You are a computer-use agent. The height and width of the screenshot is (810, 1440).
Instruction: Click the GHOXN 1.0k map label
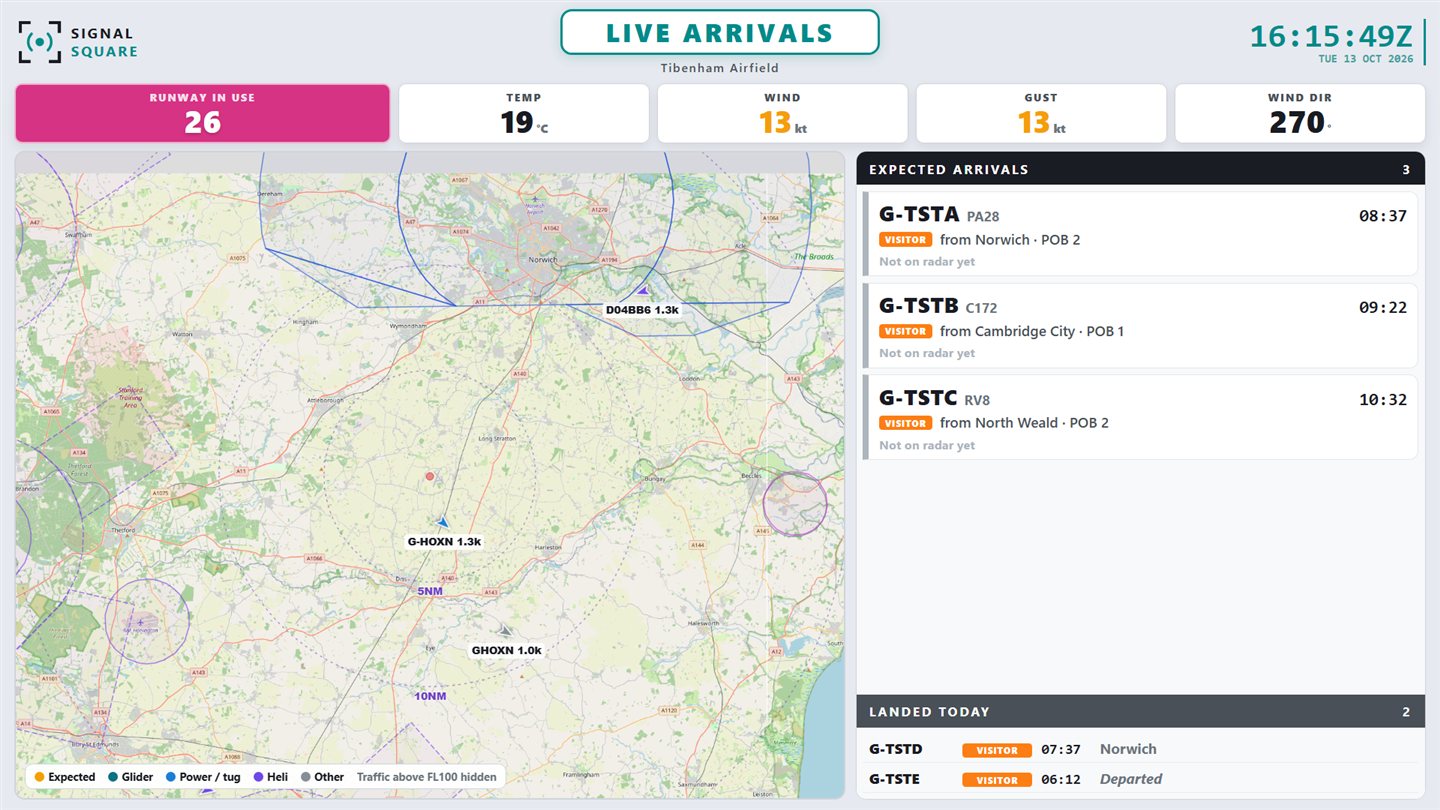pos(507,650)
